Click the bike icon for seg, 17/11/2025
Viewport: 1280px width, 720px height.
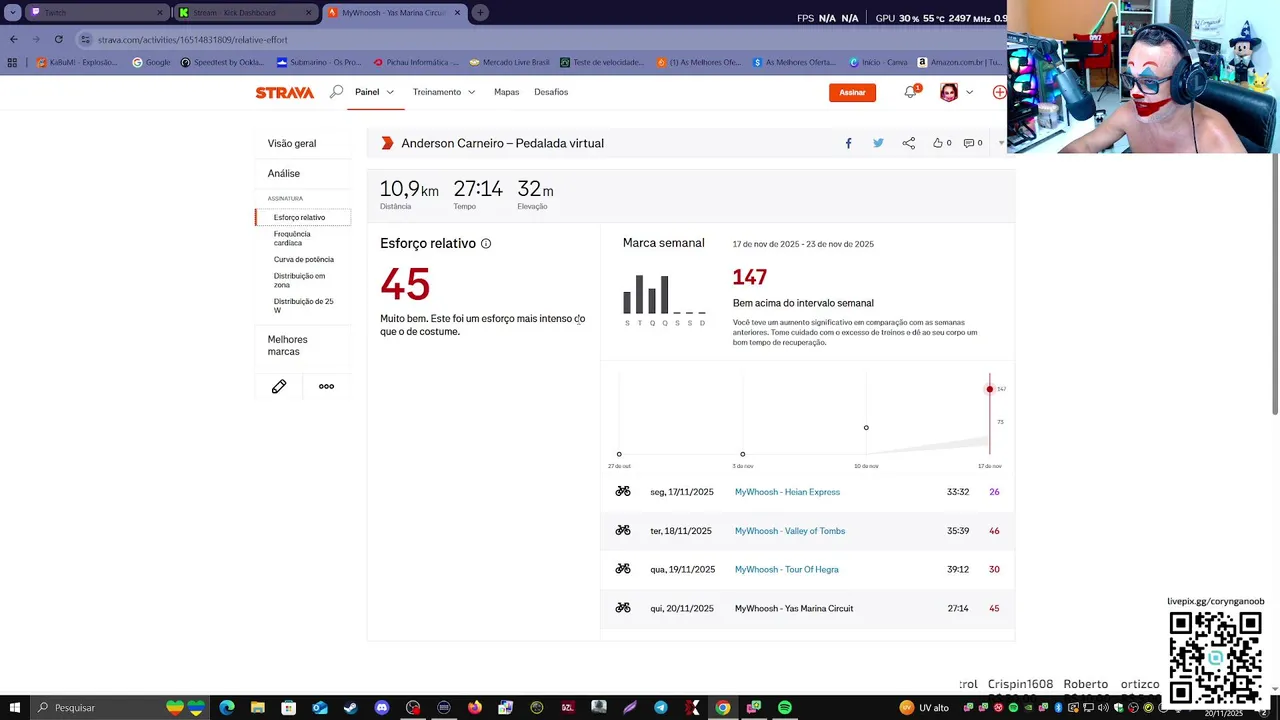(623, 491)
